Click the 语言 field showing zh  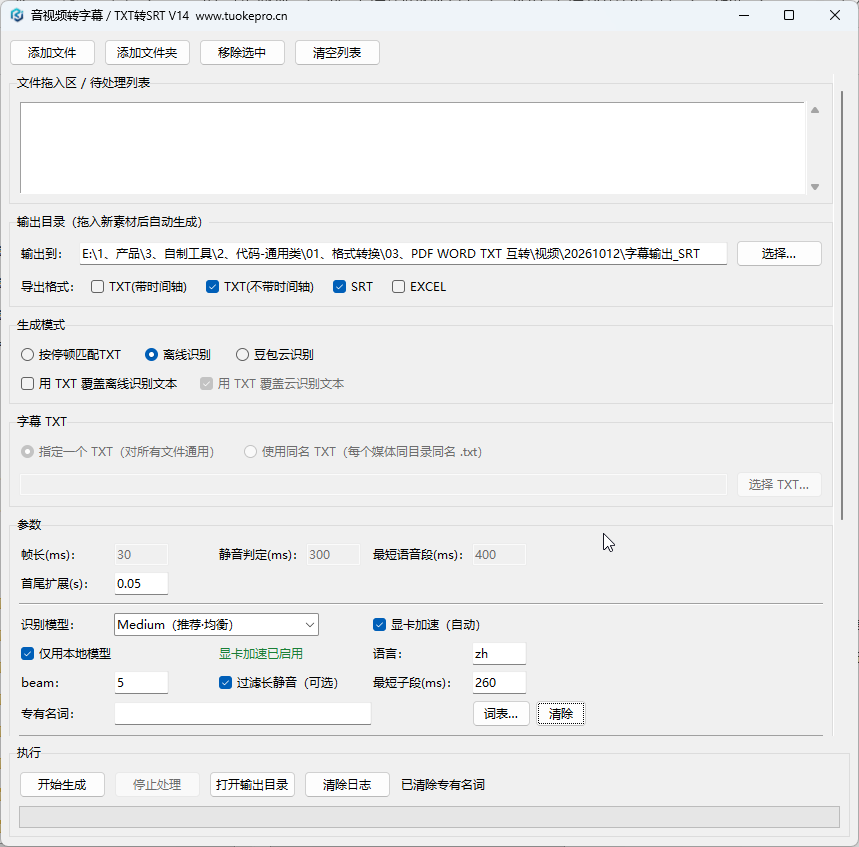click(499, 654)
